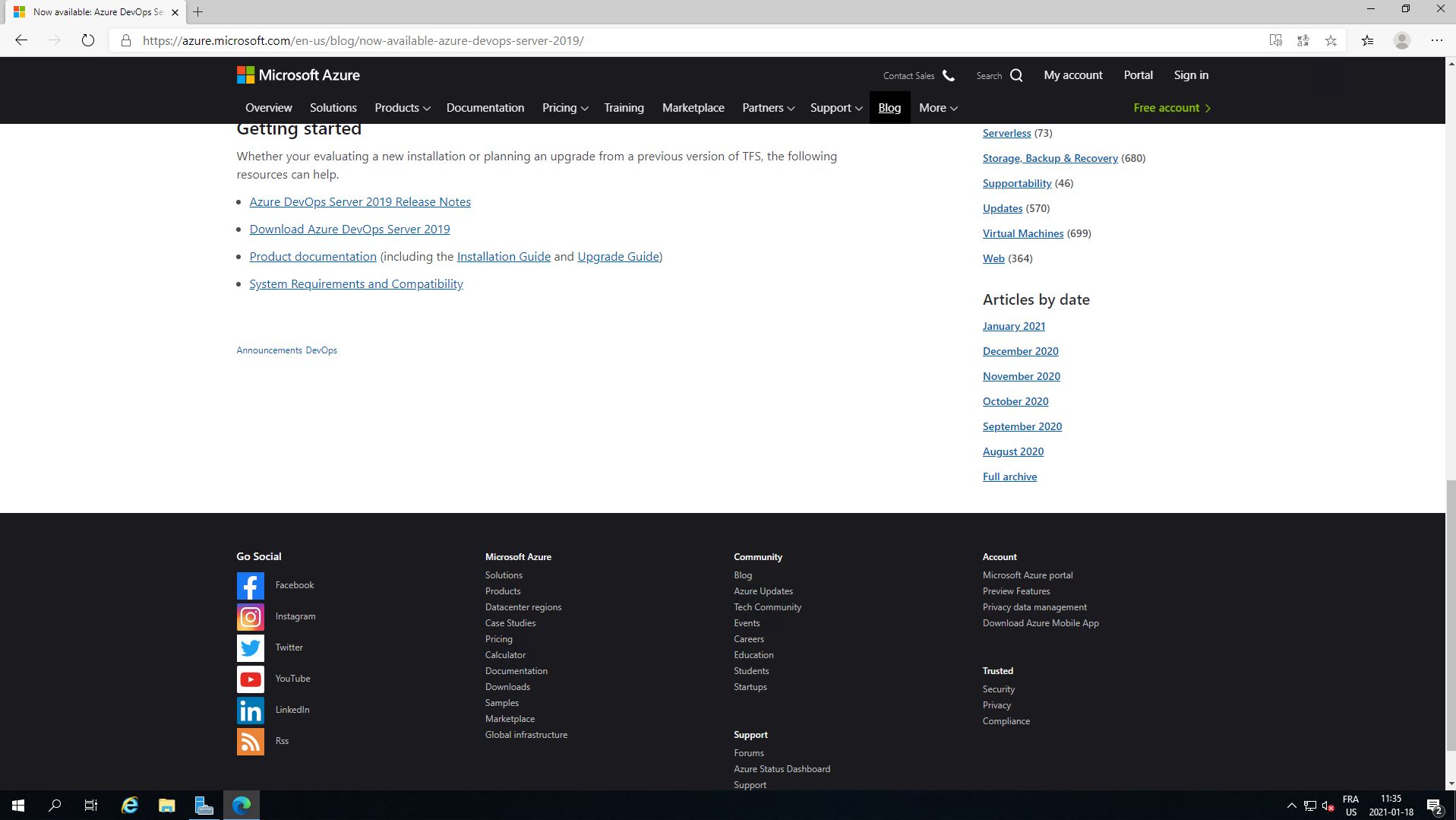
Task: Click the search magnifier icon in header
Action: click(1016, 75)
